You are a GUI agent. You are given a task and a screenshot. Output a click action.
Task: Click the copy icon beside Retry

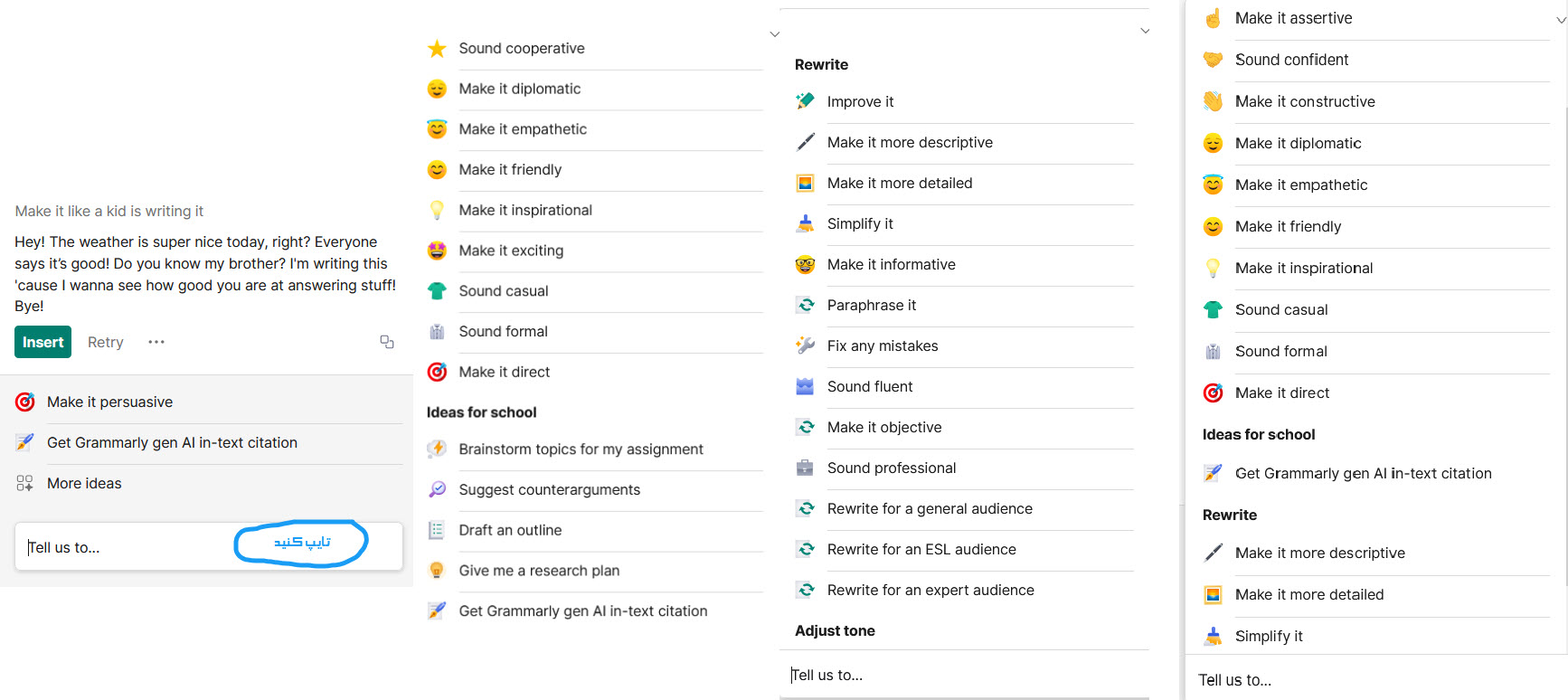pos(387,342)
